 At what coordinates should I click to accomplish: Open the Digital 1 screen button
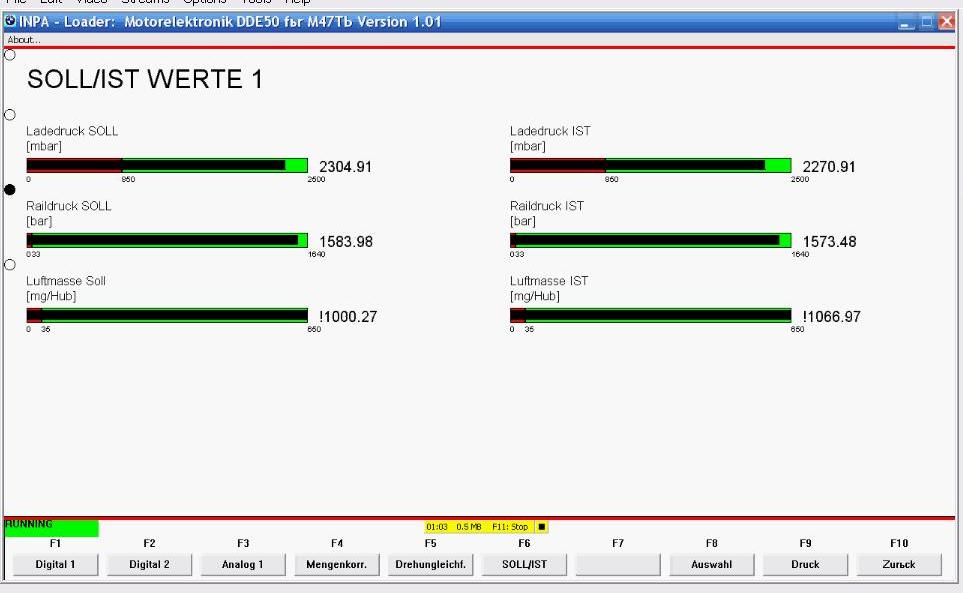tap(55, 564)
